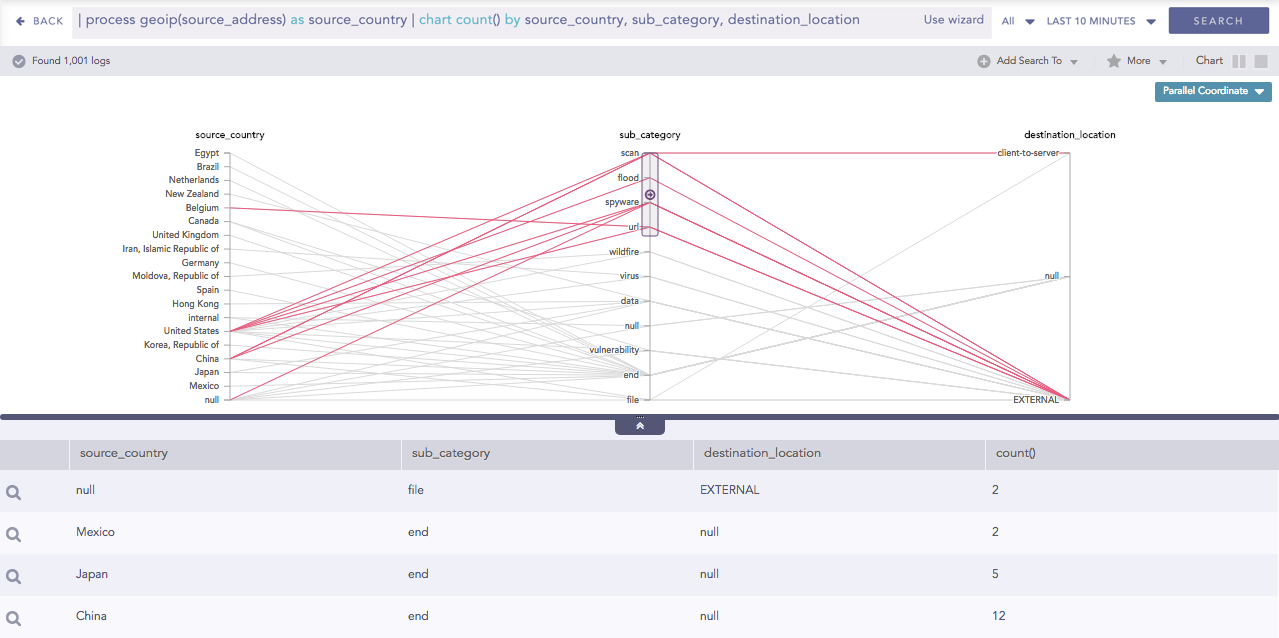Open the Parallel Coordinate chart type dropdown
This screenshot has width=1279, height=638.
1213,91
